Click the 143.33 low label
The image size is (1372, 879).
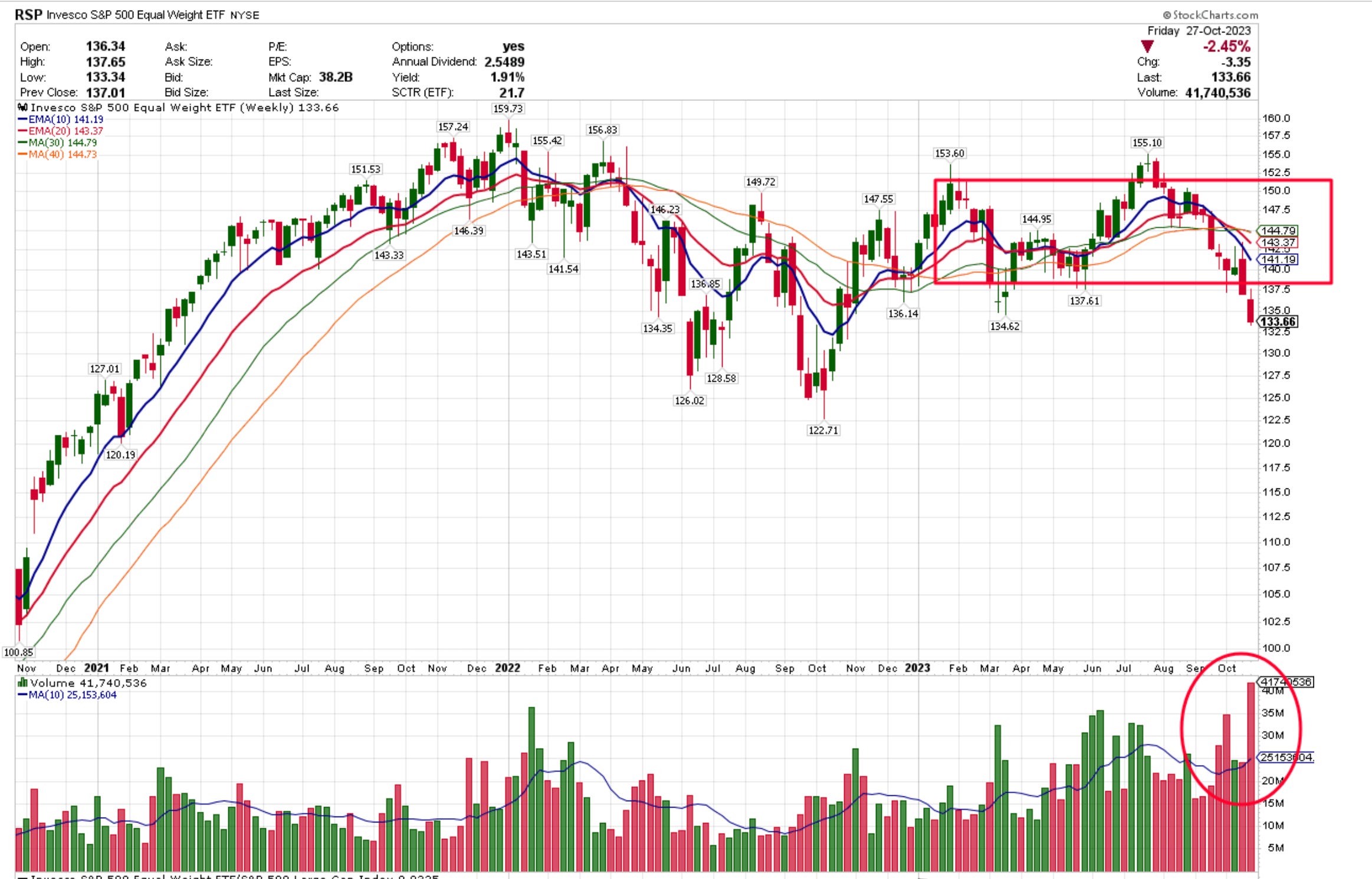(389, 255)
